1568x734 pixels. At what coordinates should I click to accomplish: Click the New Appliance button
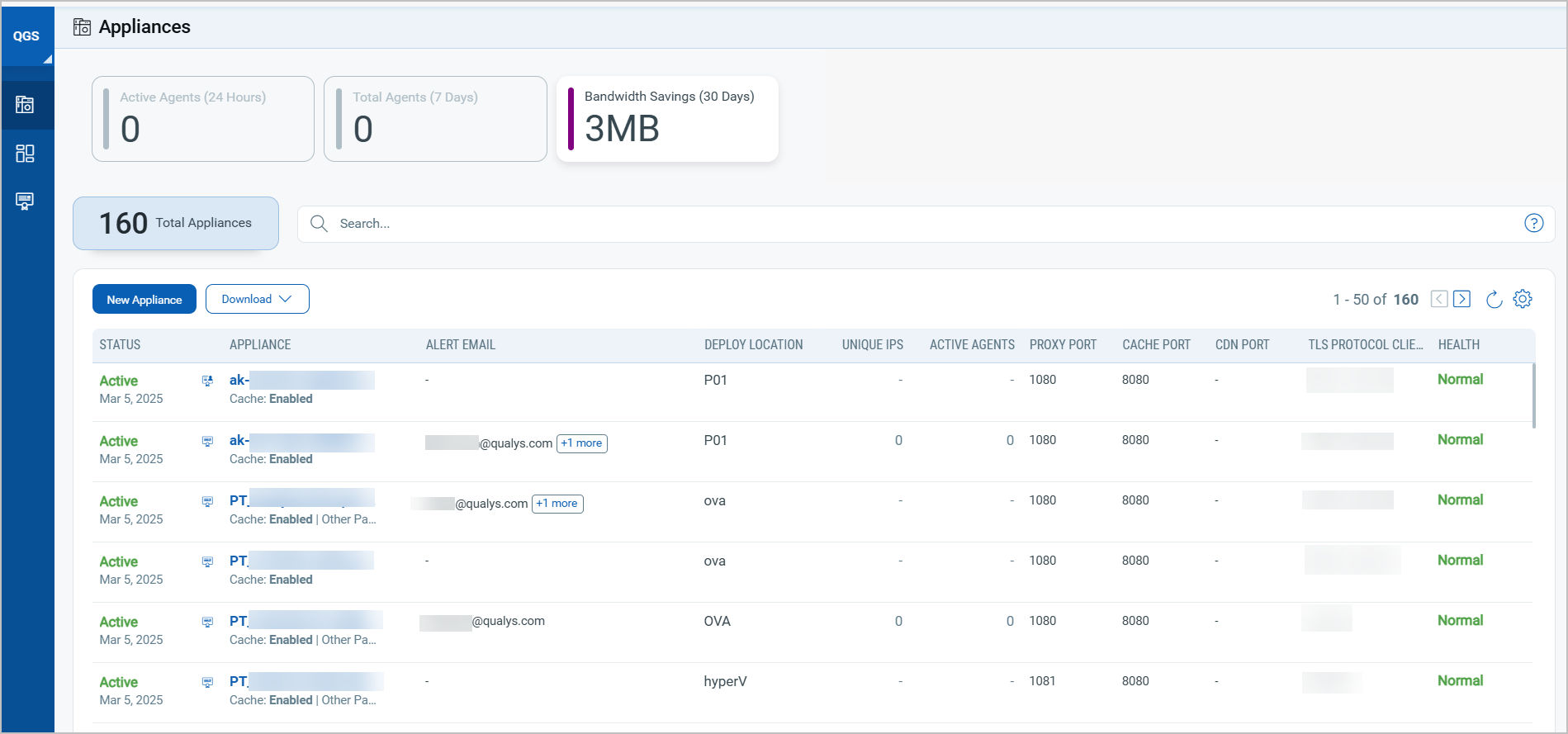click(144, 299)
